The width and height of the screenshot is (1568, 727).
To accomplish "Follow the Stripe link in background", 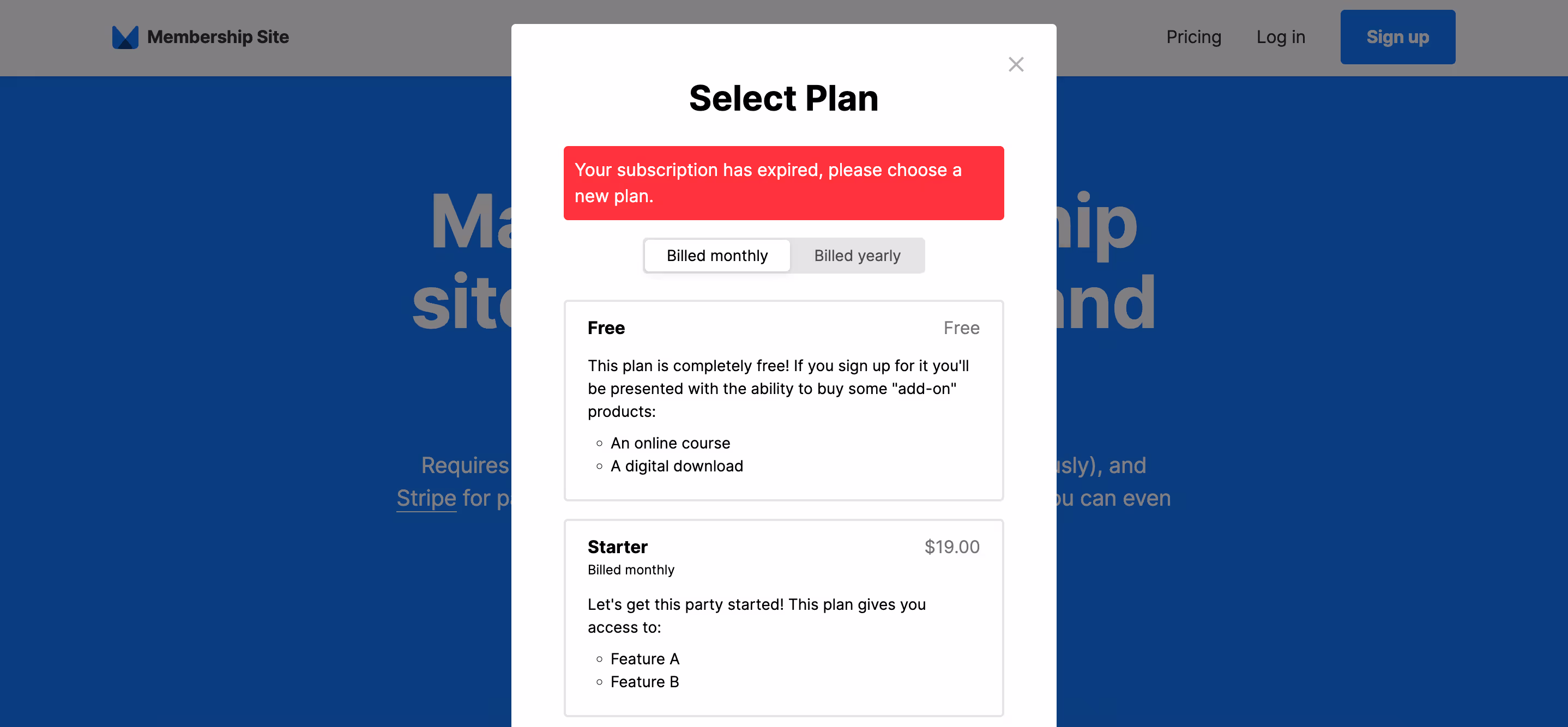I will [x=426, y=498].
